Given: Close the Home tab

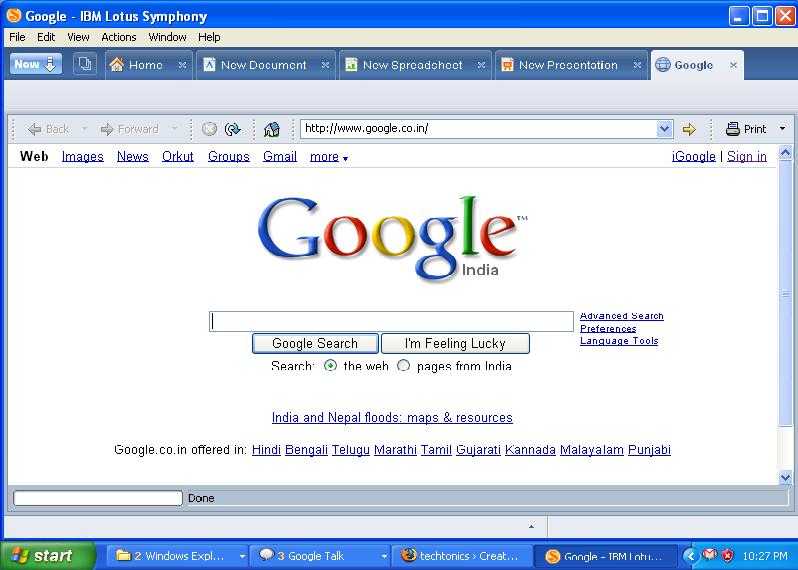Looking at the screenshot, I should point(182,65).
